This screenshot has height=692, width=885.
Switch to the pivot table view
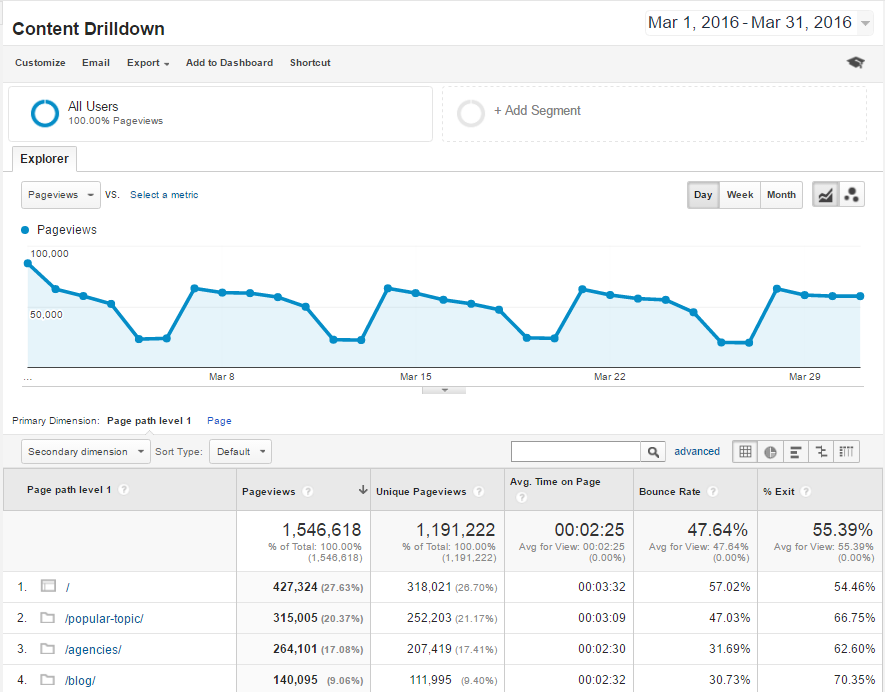[x=845, y=451]
